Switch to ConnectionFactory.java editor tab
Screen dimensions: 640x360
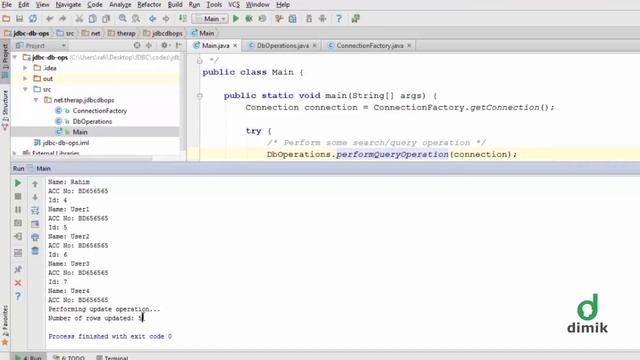369,46
